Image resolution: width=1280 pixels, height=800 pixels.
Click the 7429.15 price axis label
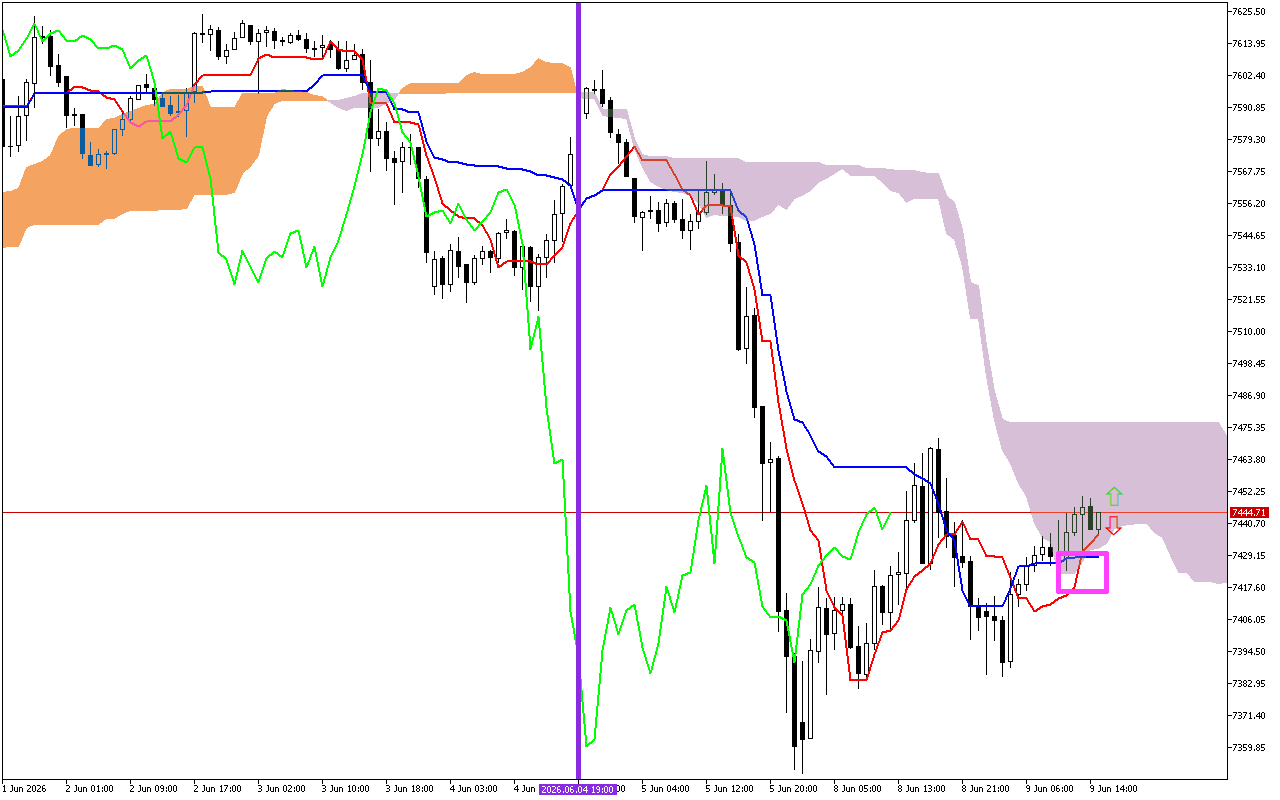1250,555
